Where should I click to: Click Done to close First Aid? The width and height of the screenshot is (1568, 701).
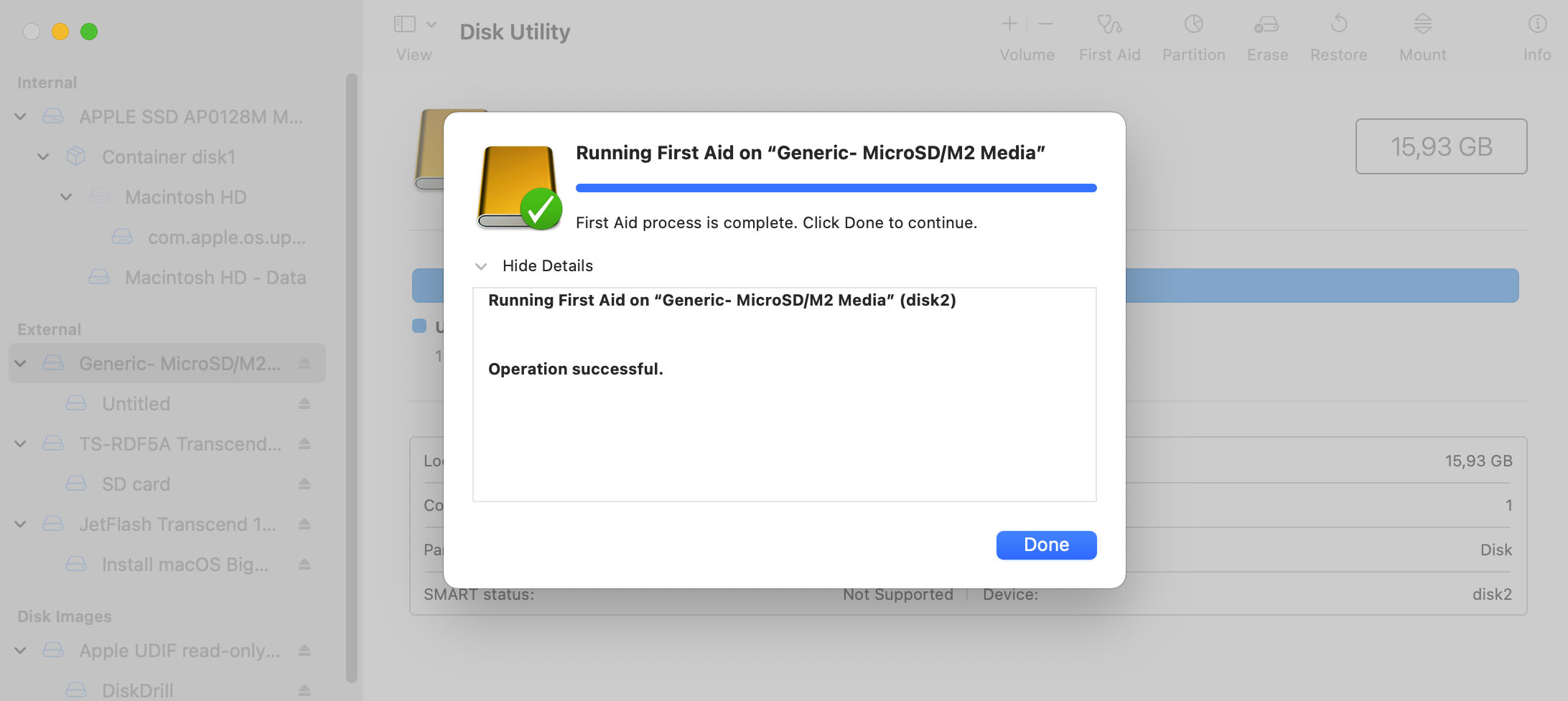click(1046, 545)
